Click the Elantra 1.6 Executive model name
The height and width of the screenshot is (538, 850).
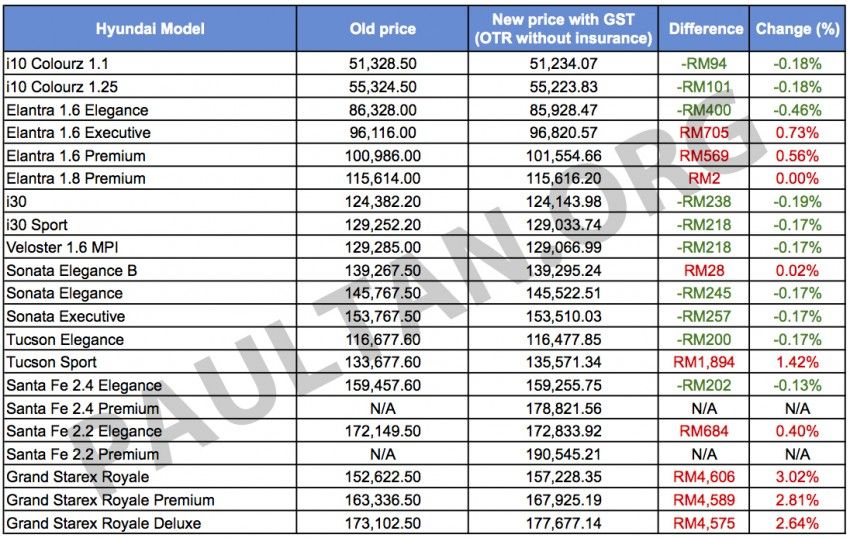[x=78, y=133]
